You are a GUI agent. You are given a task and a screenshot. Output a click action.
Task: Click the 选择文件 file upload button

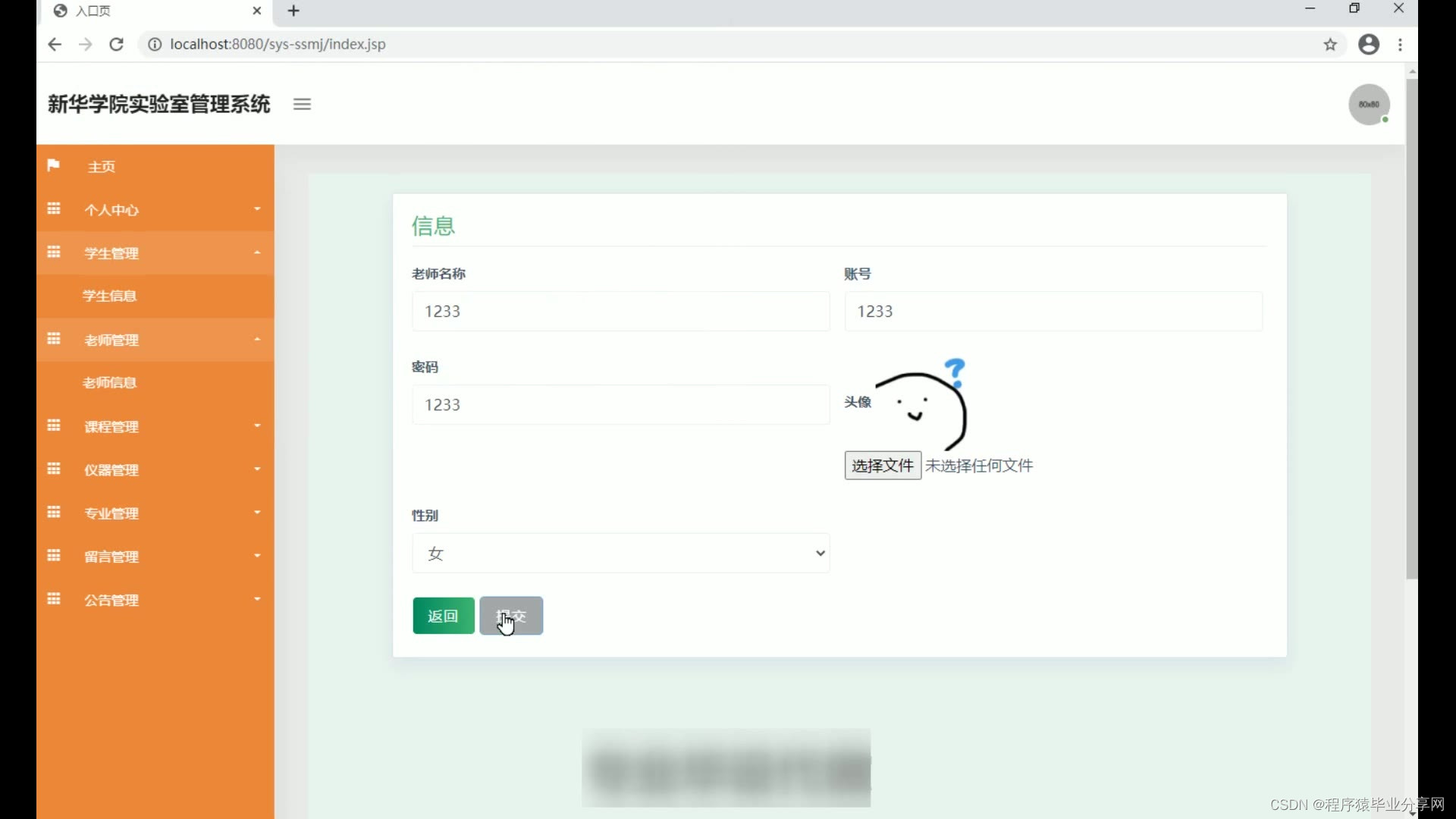coord(882,466)
